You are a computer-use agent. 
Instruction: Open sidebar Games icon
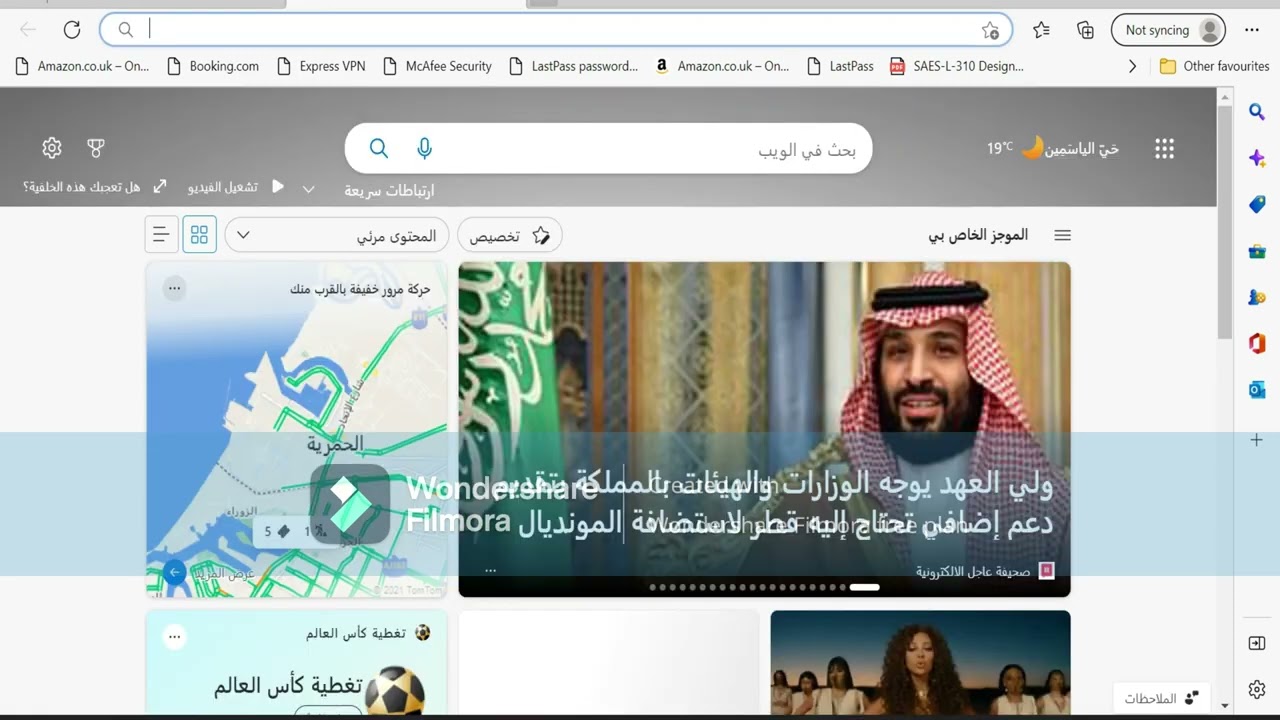click(1257, 297)
